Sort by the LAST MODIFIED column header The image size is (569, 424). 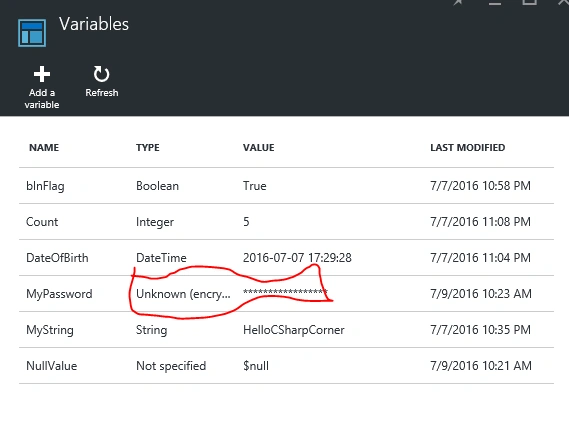pos(468,148)
